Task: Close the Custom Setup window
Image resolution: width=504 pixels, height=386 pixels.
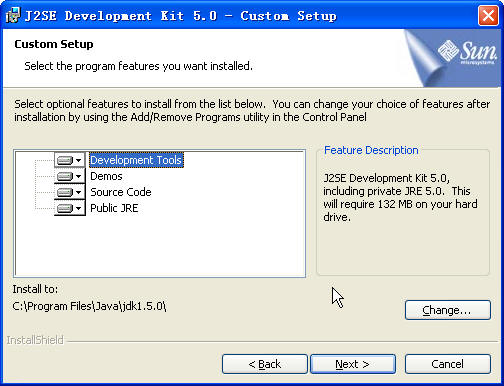Action: point(488,15)
